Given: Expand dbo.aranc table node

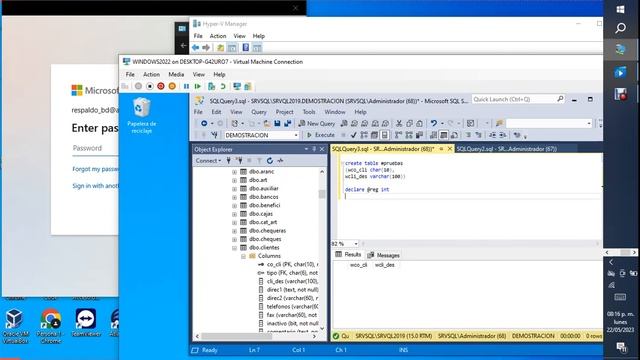Looking at the screenshot, I should point(234,172).
